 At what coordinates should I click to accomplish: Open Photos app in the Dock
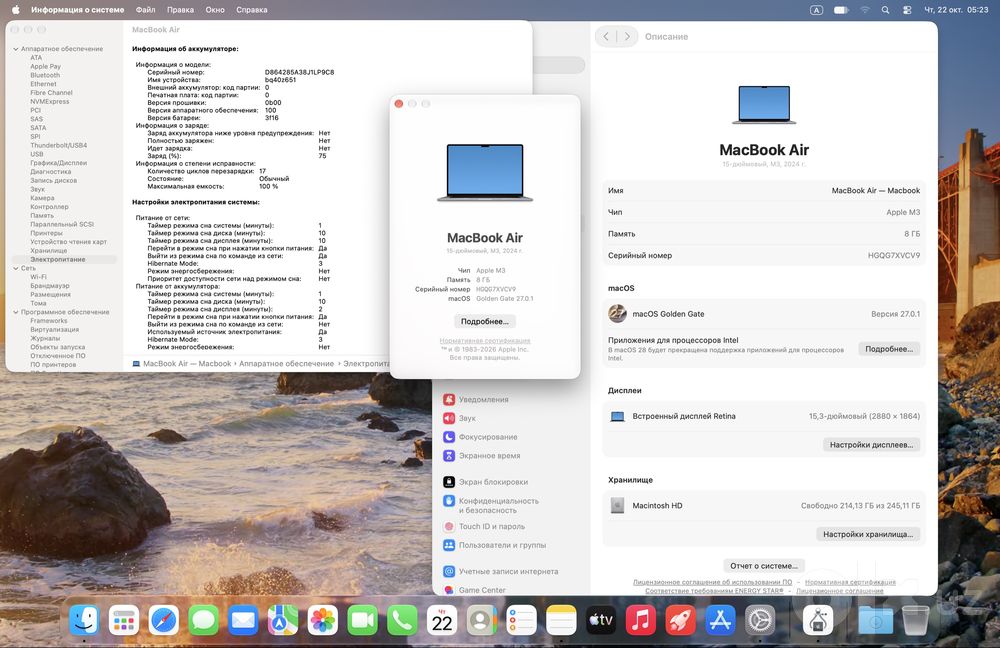point(323,619)
